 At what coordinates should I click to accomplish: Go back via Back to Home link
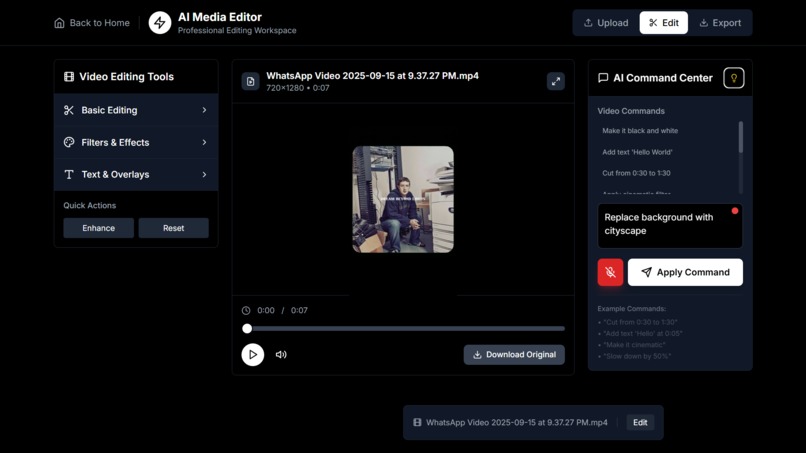point(92,23)
